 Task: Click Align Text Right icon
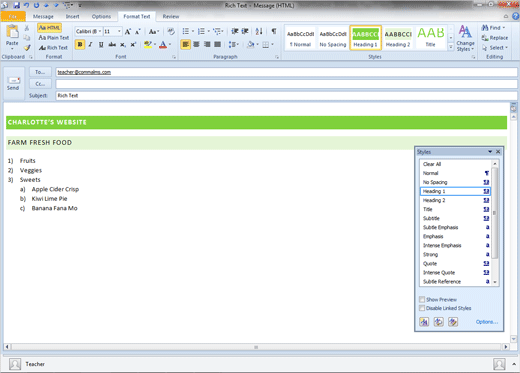207,44
